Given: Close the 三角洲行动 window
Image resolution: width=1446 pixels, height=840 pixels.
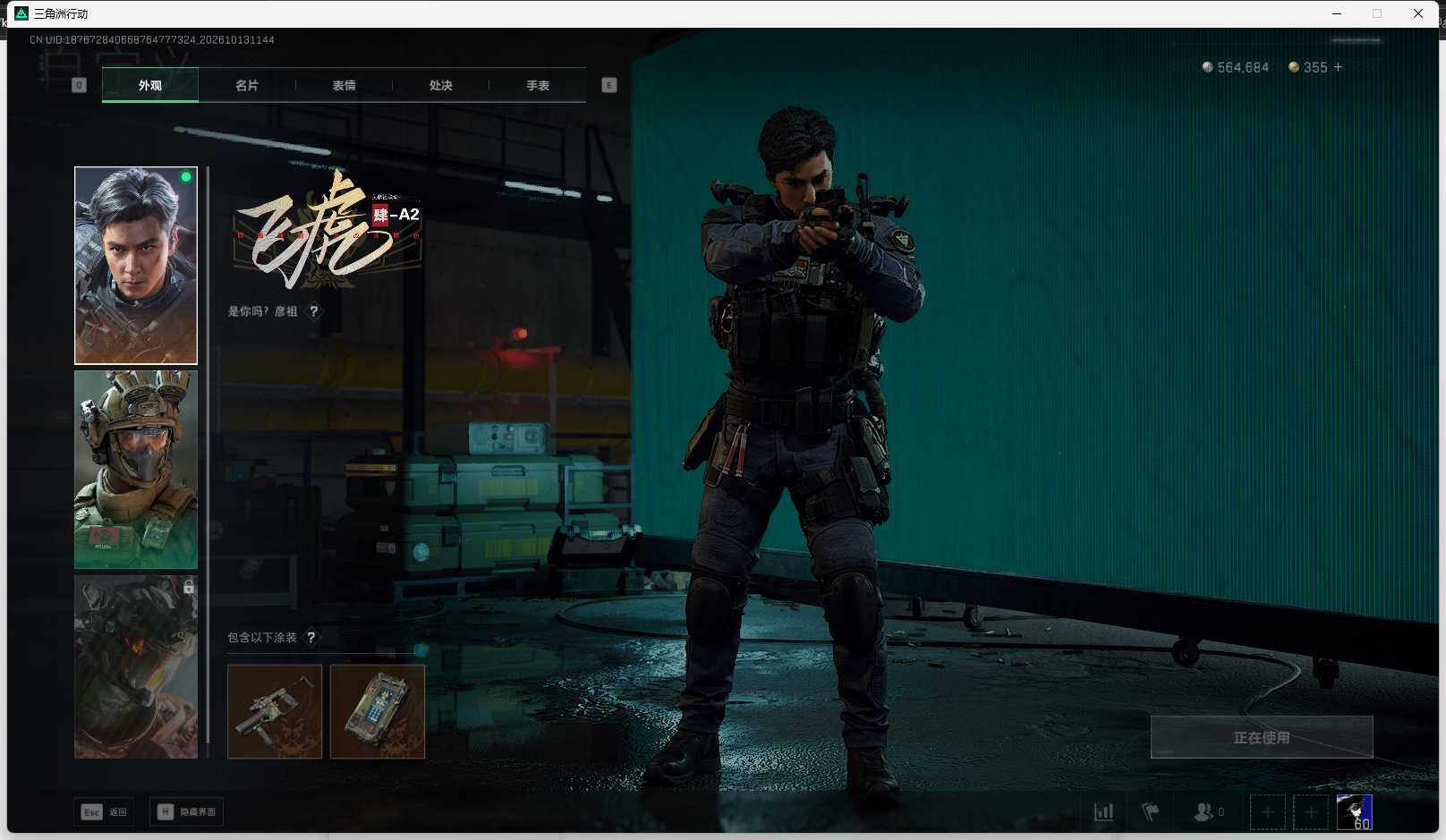Looking at the screenshot, I should 1418,13.
